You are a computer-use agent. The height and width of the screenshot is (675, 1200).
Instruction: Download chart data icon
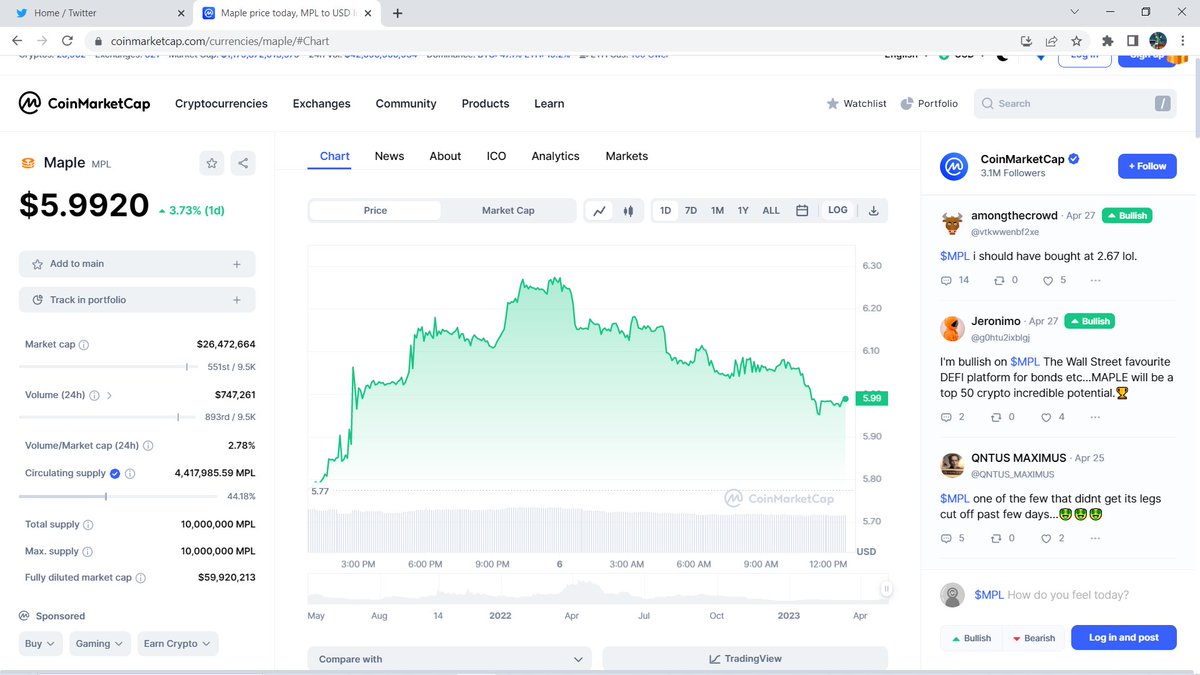pyautogui.click(x=873, y=211)
